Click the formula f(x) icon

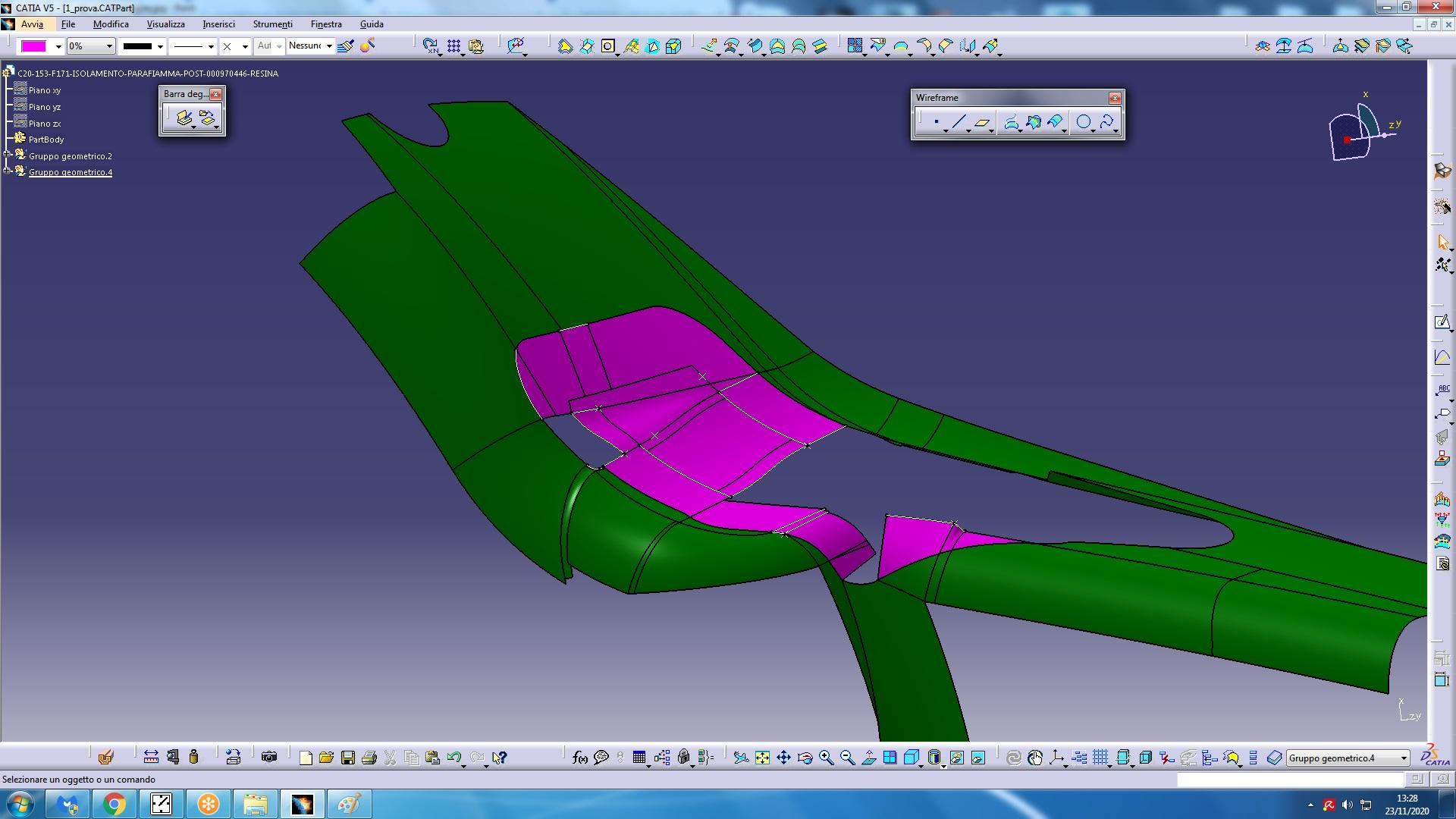point(580,758)
